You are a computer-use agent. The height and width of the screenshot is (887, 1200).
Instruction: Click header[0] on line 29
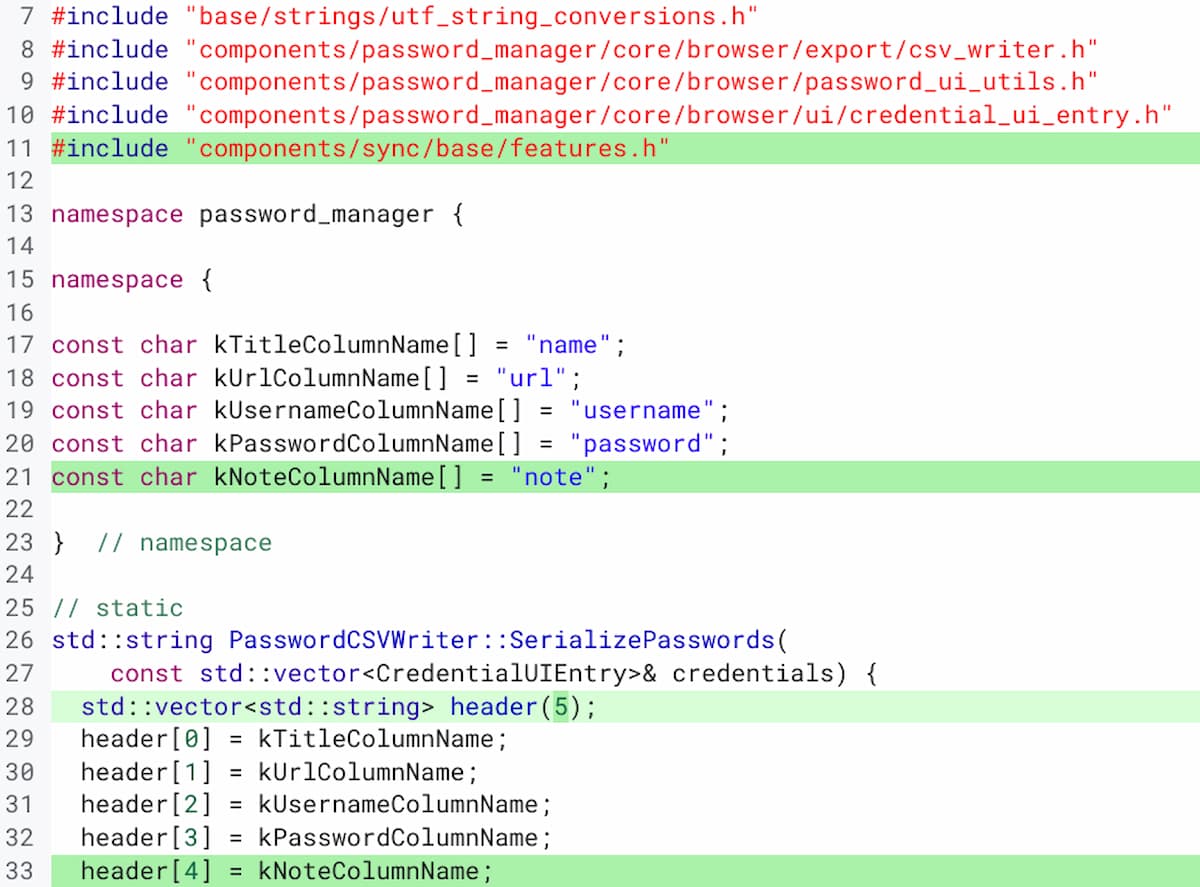pos(147,740)
